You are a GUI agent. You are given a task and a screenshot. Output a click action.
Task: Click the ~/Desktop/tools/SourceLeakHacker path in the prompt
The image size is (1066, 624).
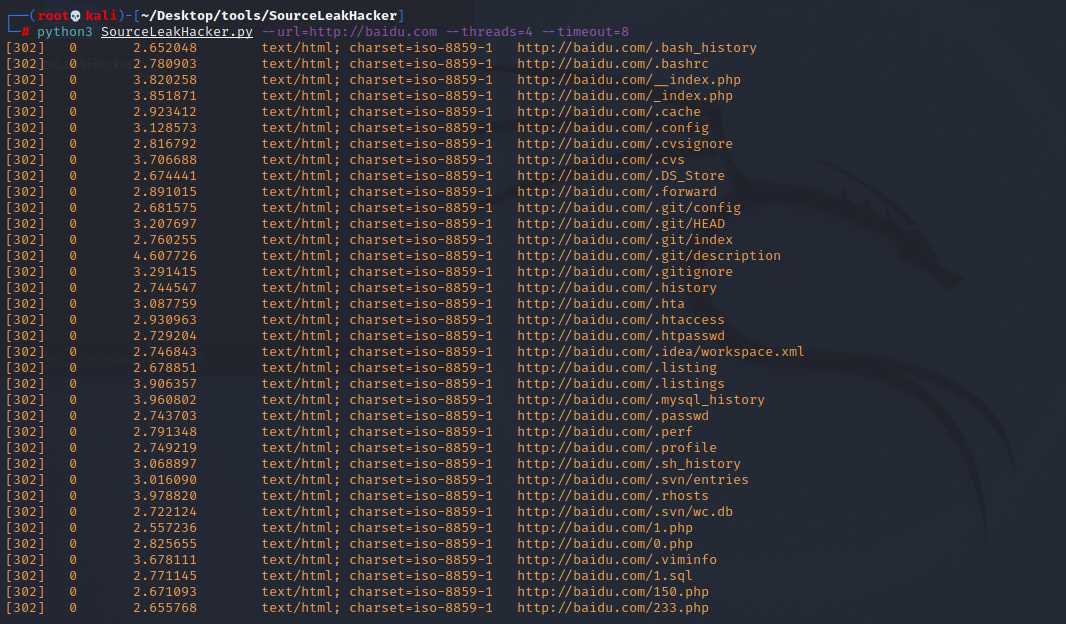point(269,16)
